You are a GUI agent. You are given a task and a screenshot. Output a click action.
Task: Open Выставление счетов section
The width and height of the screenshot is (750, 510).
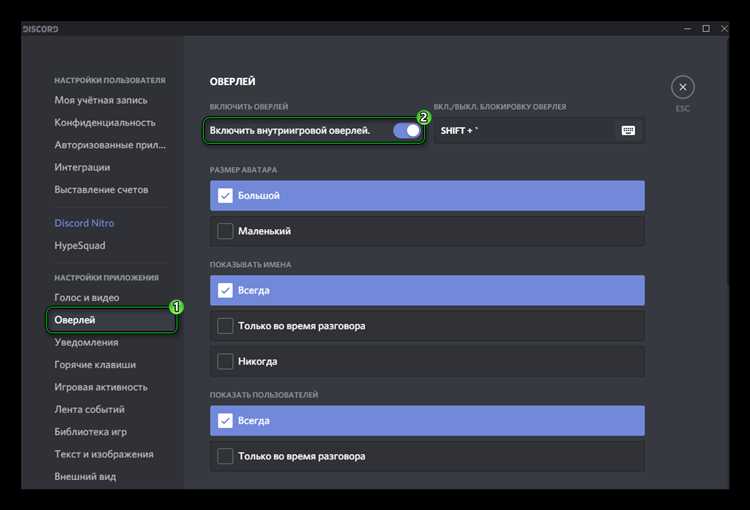[101, 190]
